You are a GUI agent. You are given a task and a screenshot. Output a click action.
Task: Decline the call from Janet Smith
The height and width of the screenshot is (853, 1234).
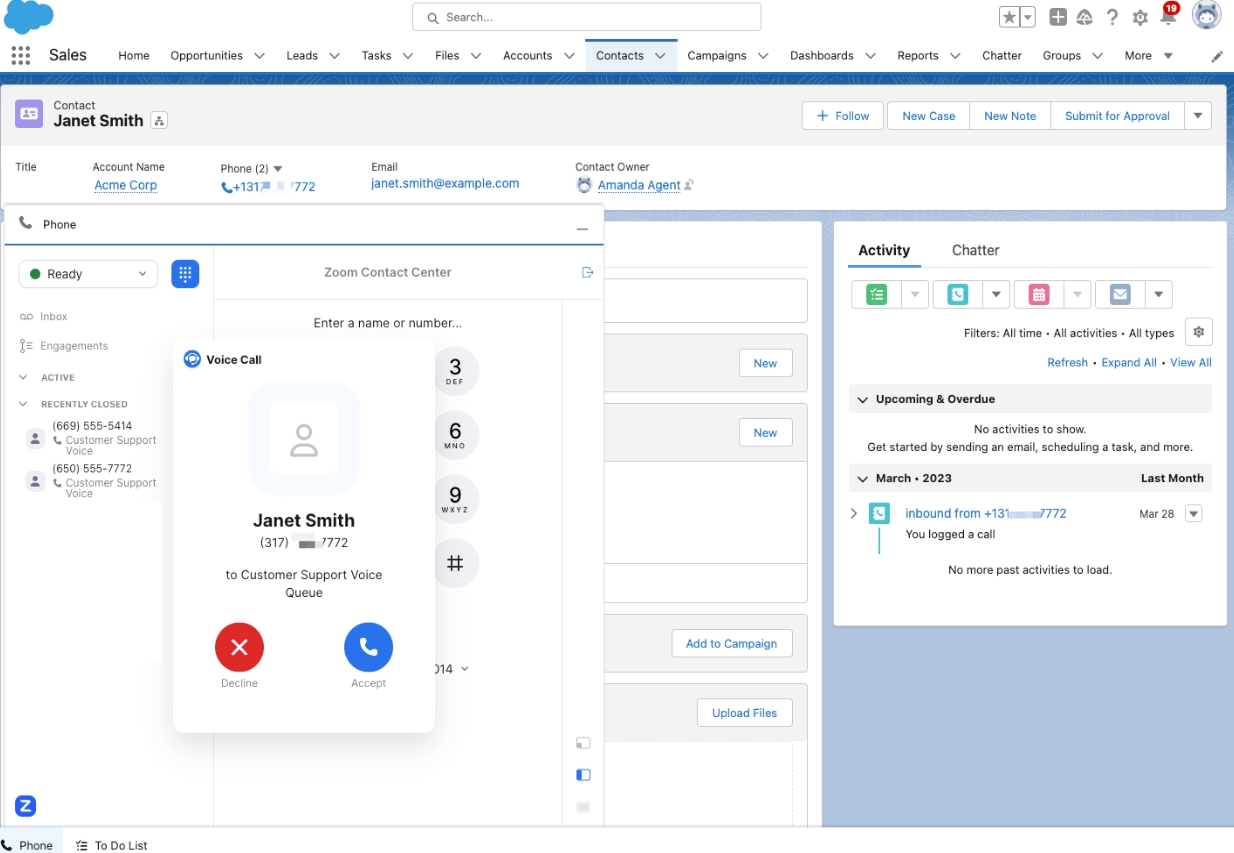pyautogui.click(x=239, y=647)
